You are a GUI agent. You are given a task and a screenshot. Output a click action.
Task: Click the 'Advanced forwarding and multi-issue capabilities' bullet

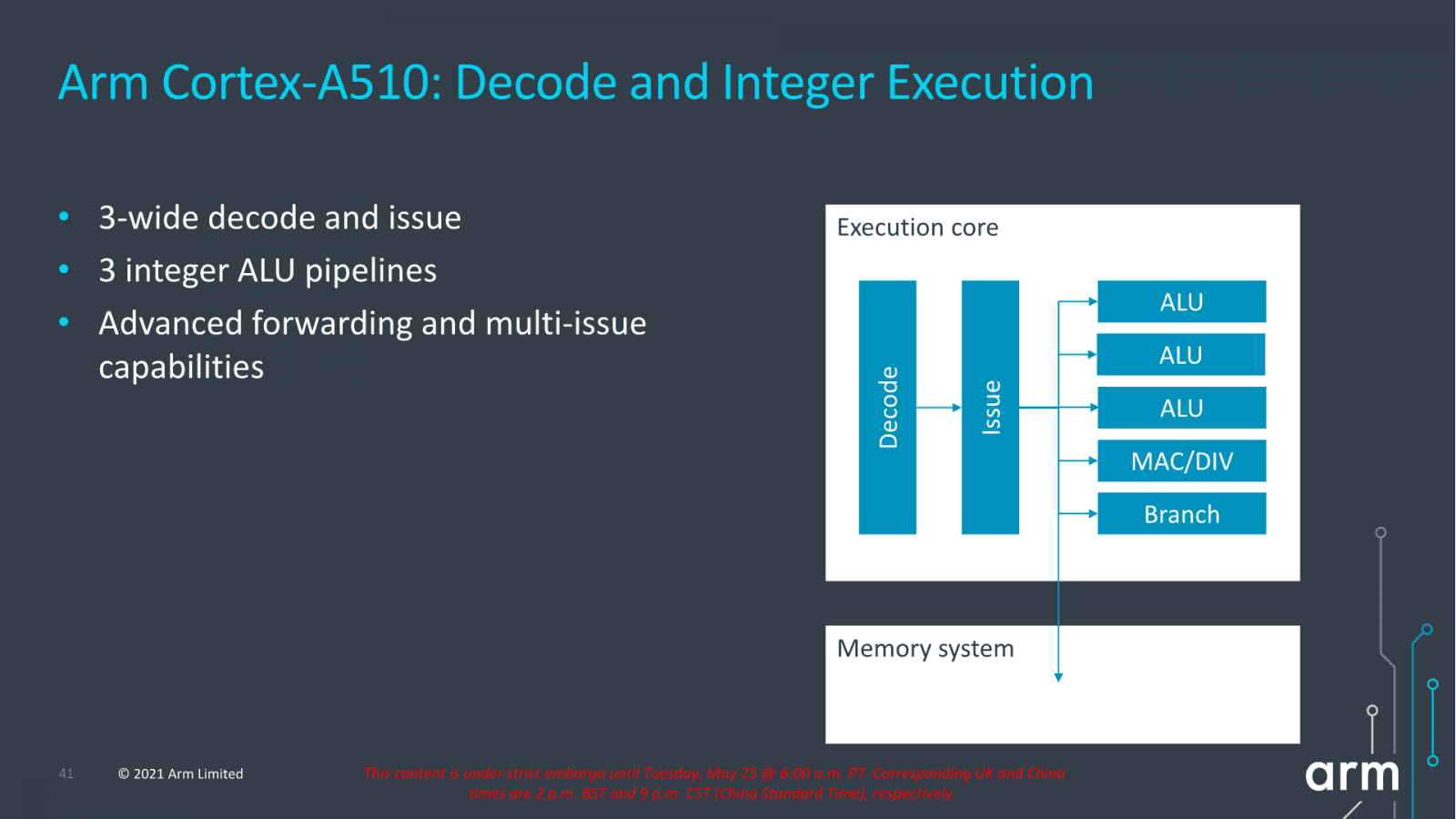[372, 345]
